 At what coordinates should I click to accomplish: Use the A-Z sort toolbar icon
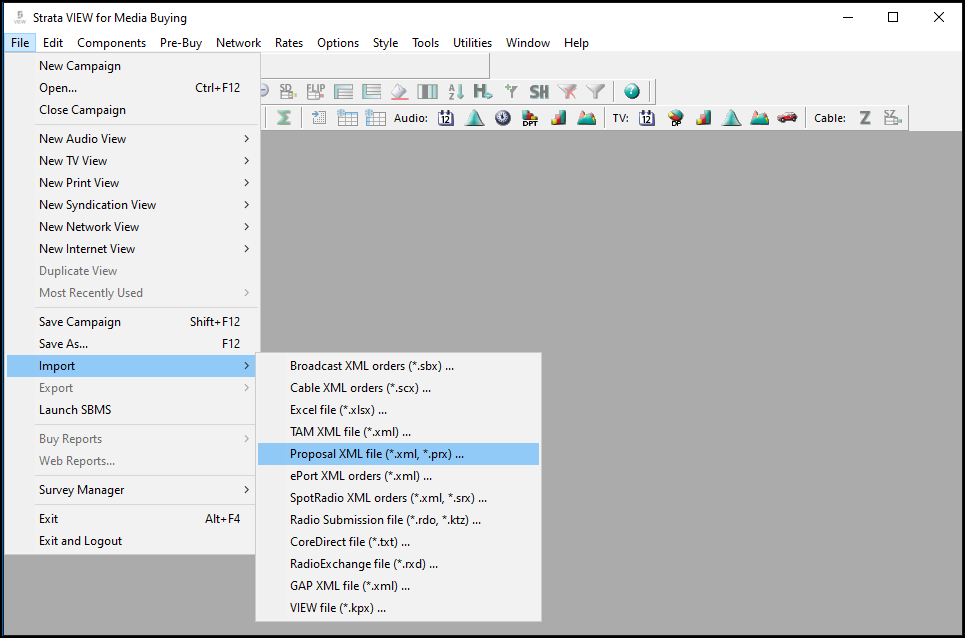pos(455,90)
